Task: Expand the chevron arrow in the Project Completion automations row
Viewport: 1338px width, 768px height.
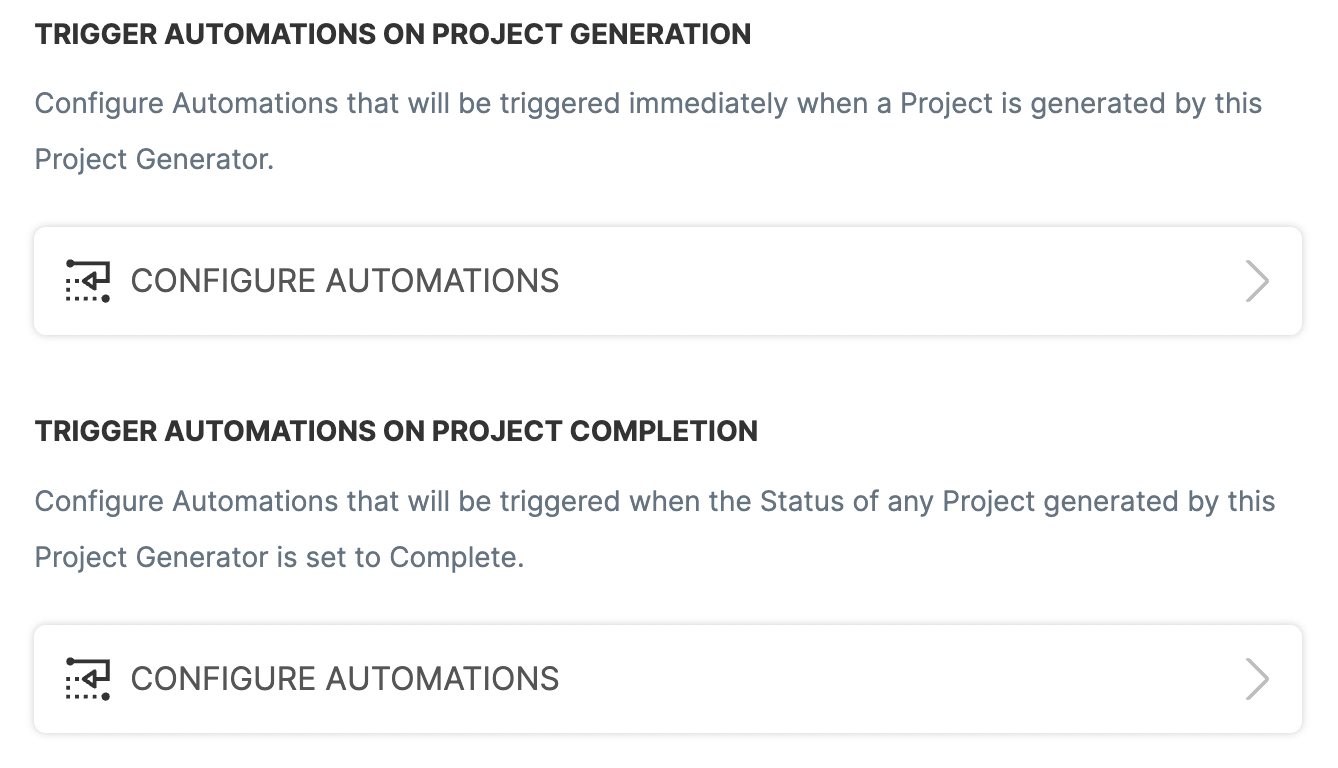Action: (x=1257, y=679)
